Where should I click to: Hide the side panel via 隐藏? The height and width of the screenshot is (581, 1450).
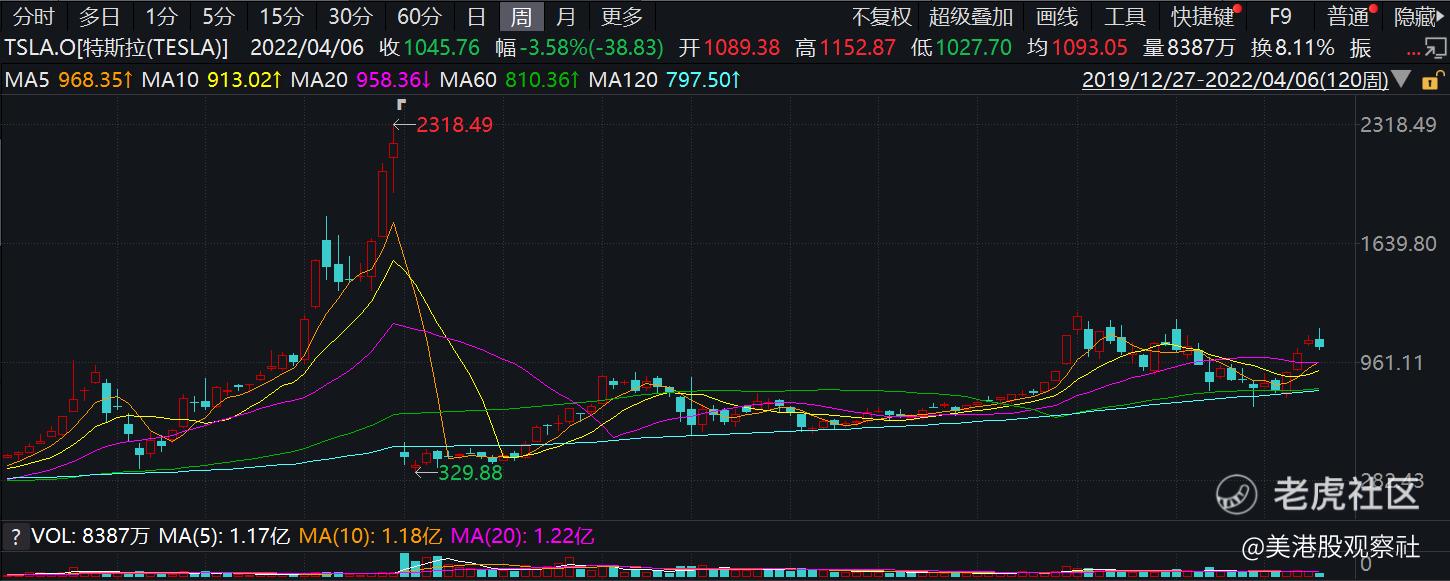1415,16
